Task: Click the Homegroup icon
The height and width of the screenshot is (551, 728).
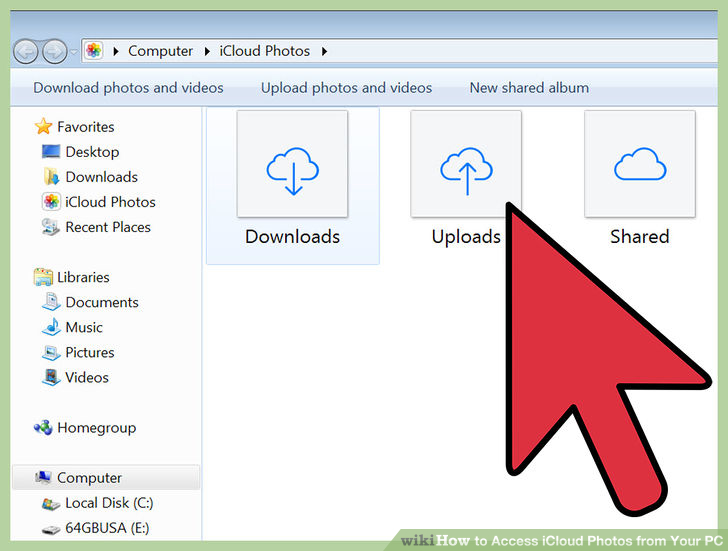Action: pos(43,427)
